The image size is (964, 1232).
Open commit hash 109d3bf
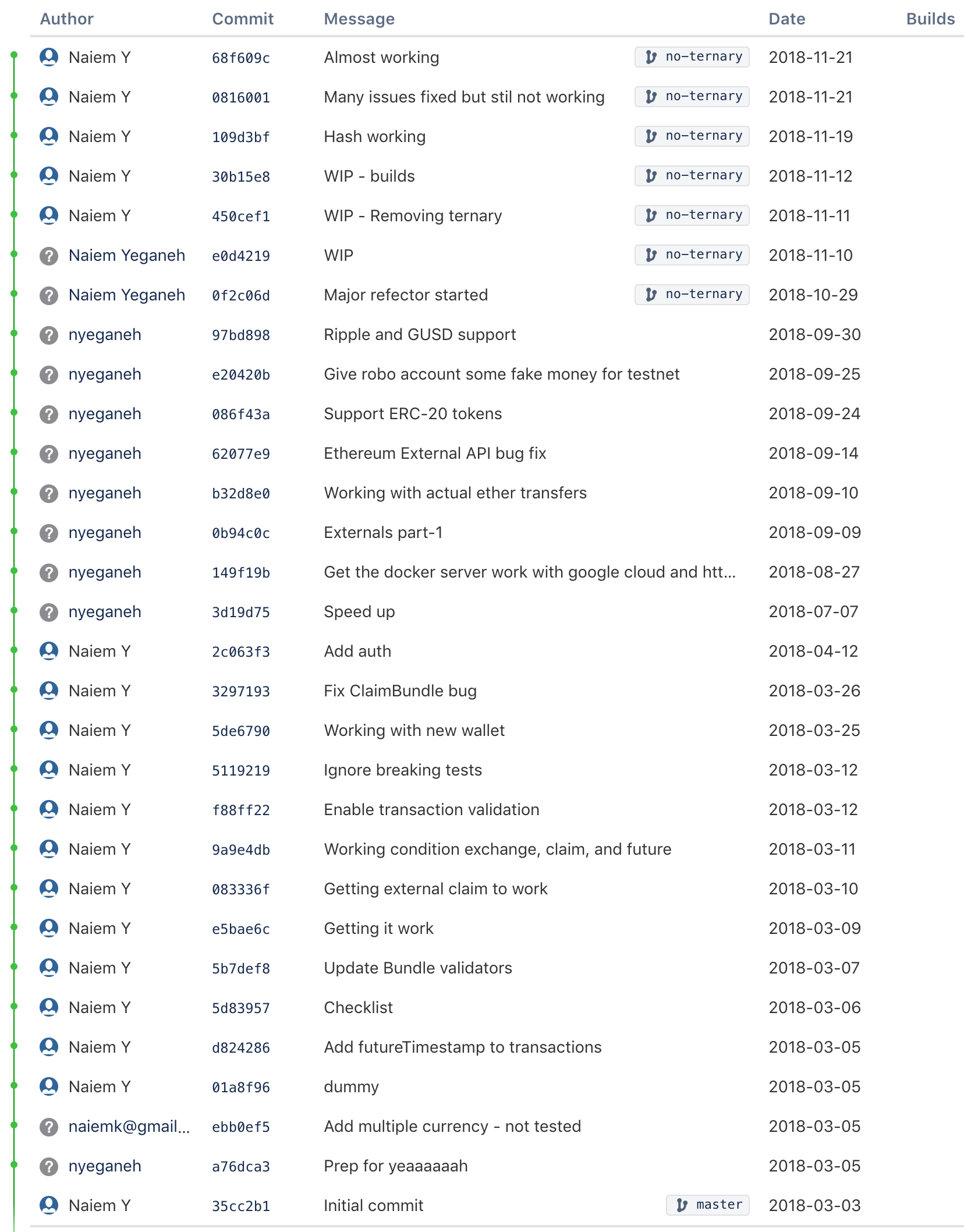(x=240, y=137)
